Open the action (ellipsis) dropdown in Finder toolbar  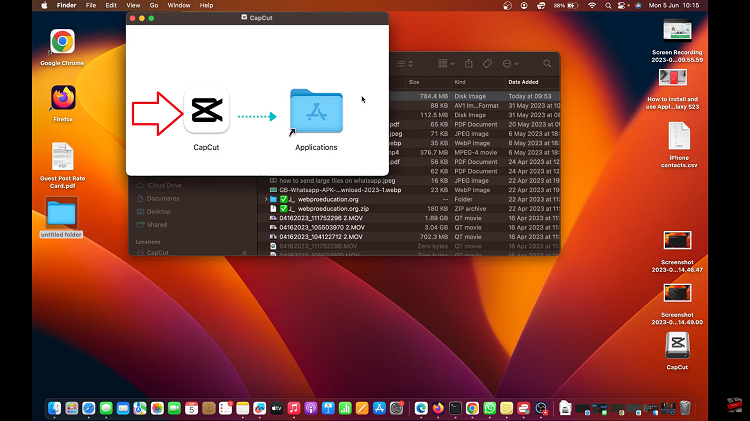[510, 64]
